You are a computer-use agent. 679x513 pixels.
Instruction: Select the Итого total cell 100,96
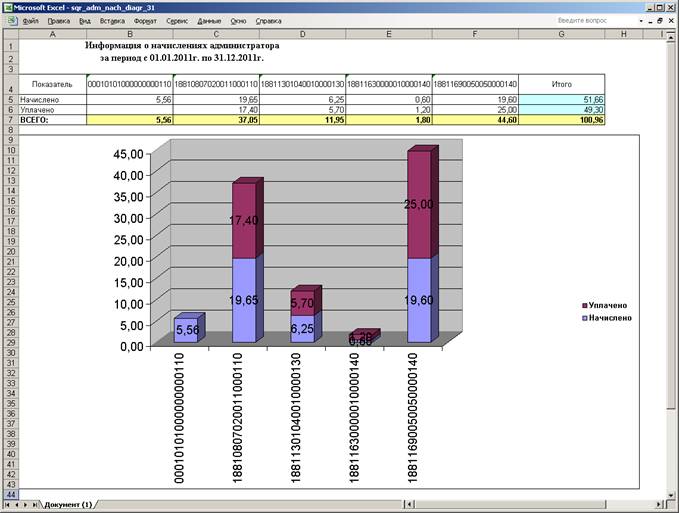pos(562,120)
